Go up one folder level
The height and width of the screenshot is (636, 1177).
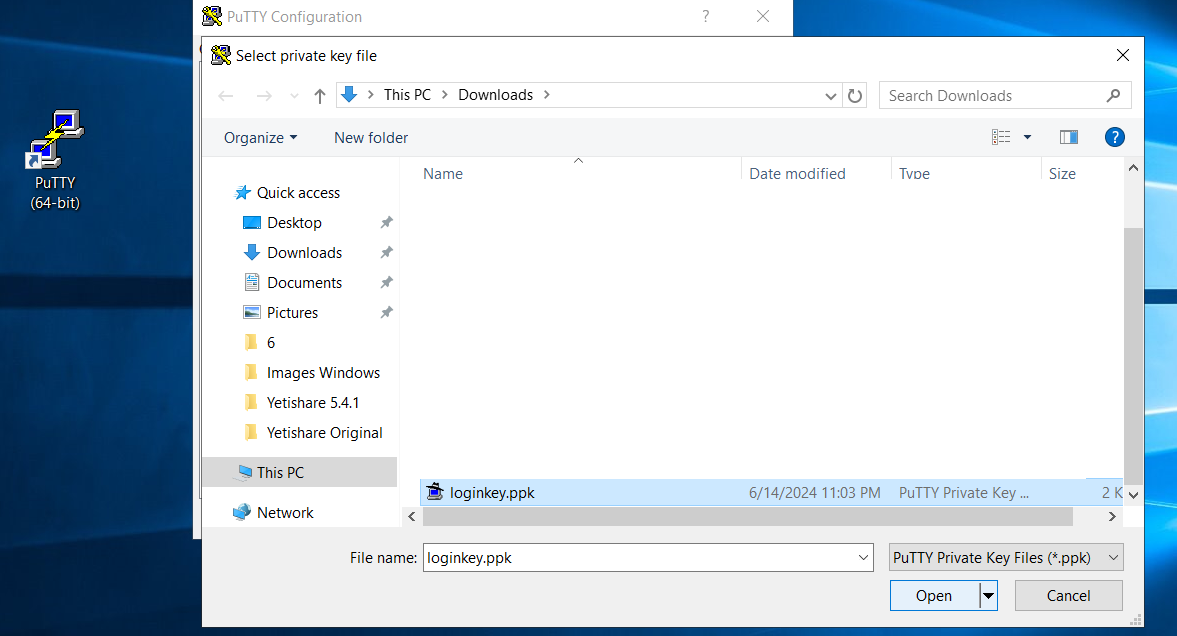pyautogui.click(x=320, y=96)
